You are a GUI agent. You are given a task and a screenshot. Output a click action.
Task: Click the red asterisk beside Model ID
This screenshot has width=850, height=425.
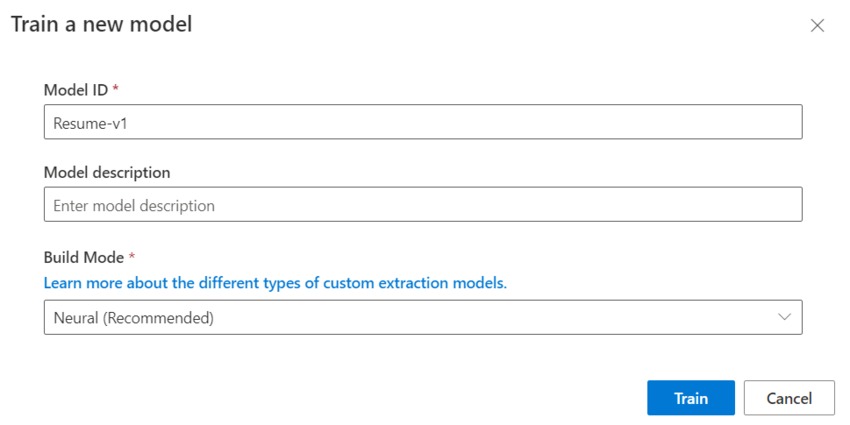click(116, 89)
